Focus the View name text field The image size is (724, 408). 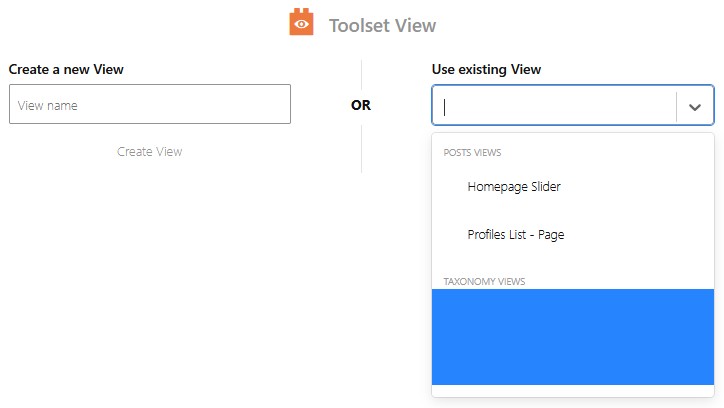[150, 104]
